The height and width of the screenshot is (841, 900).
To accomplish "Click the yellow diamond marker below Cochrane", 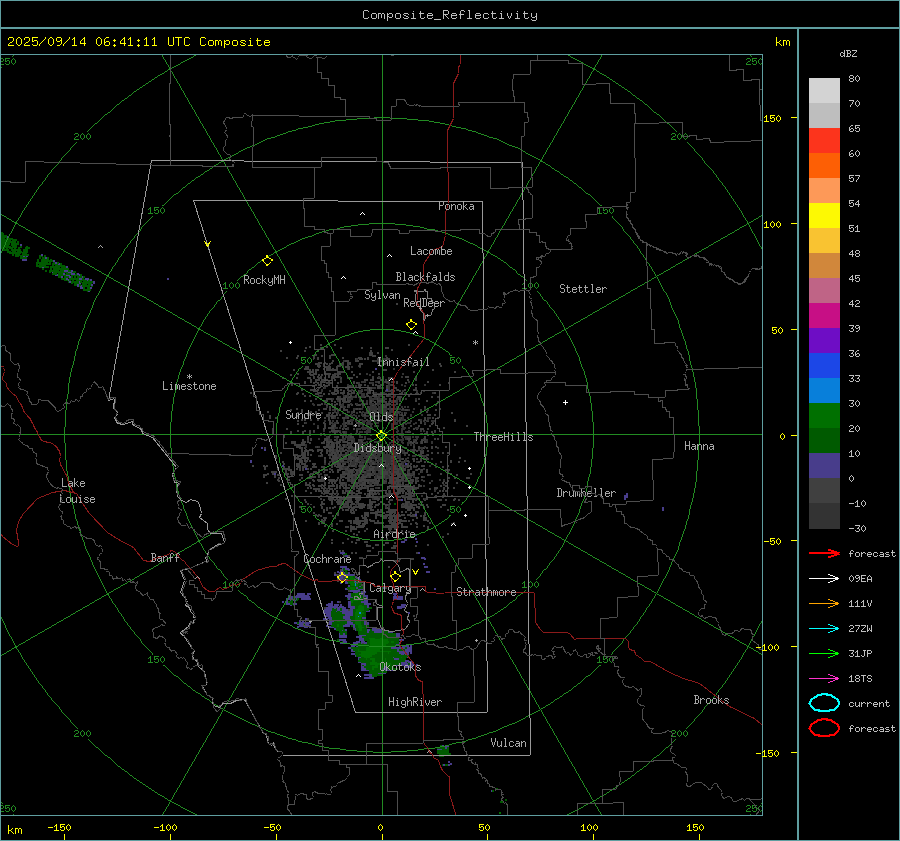I will (x=342, y=577).
